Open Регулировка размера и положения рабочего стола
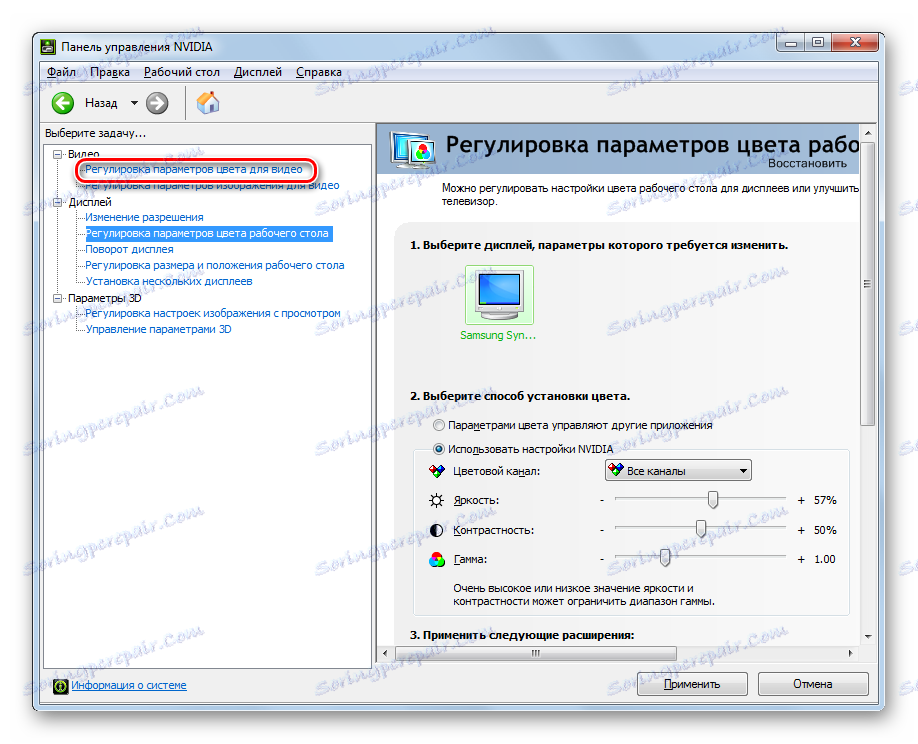The width and height of the screenshot is (918, 744). (x=214, y=265)
